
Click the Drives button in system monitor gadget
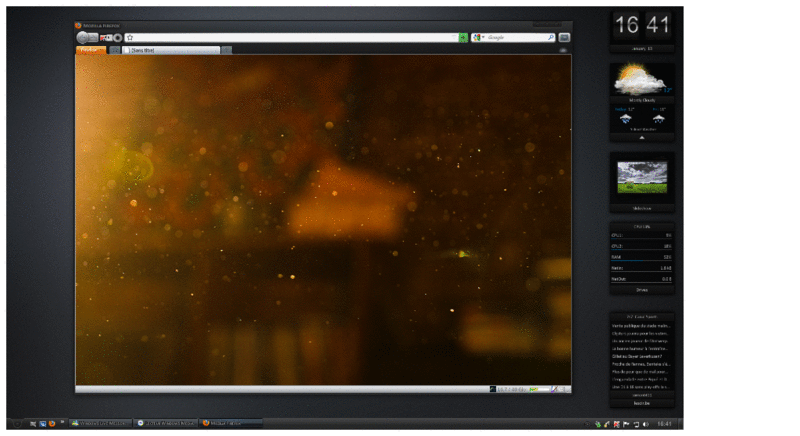[x=642, y=290]
